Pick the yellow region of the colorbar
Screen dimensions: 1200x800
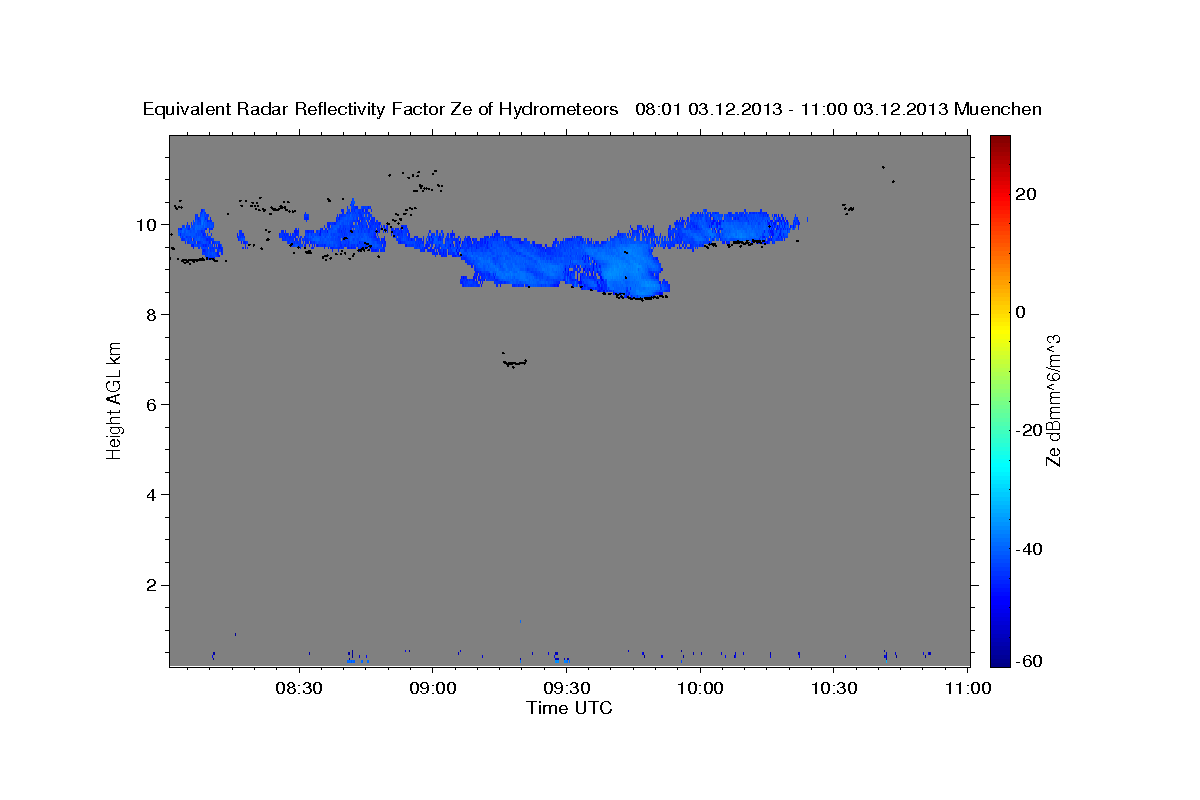pyautogui.click(x=1000, y=330)
